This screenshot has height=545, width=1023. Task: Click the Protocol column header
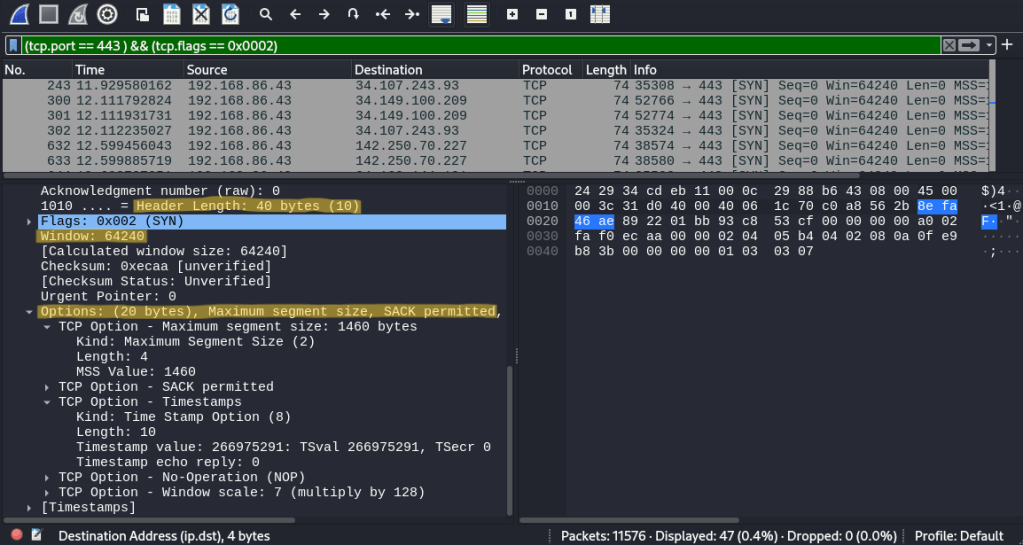(547, 70)
